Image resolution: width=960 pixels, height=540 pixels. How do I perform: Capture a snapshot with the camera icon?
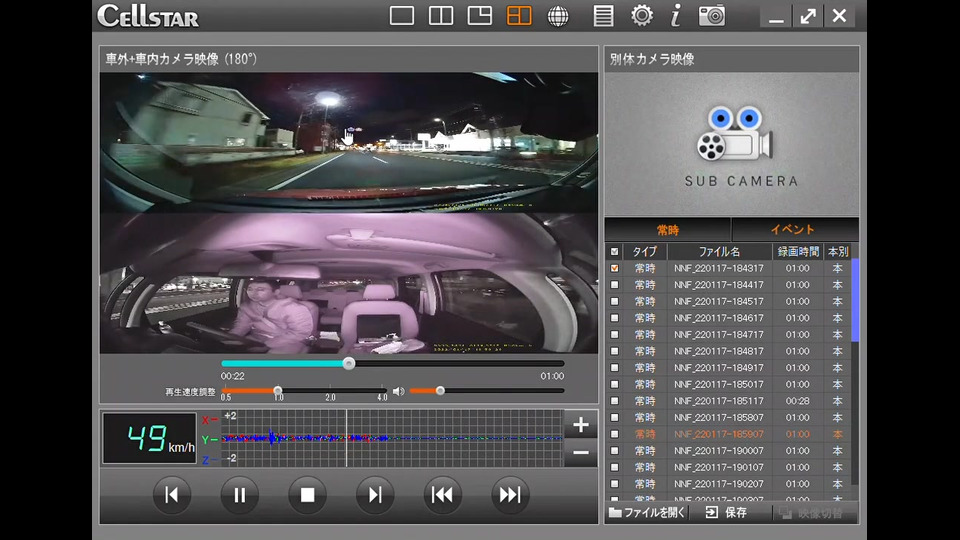coord(712,16)
